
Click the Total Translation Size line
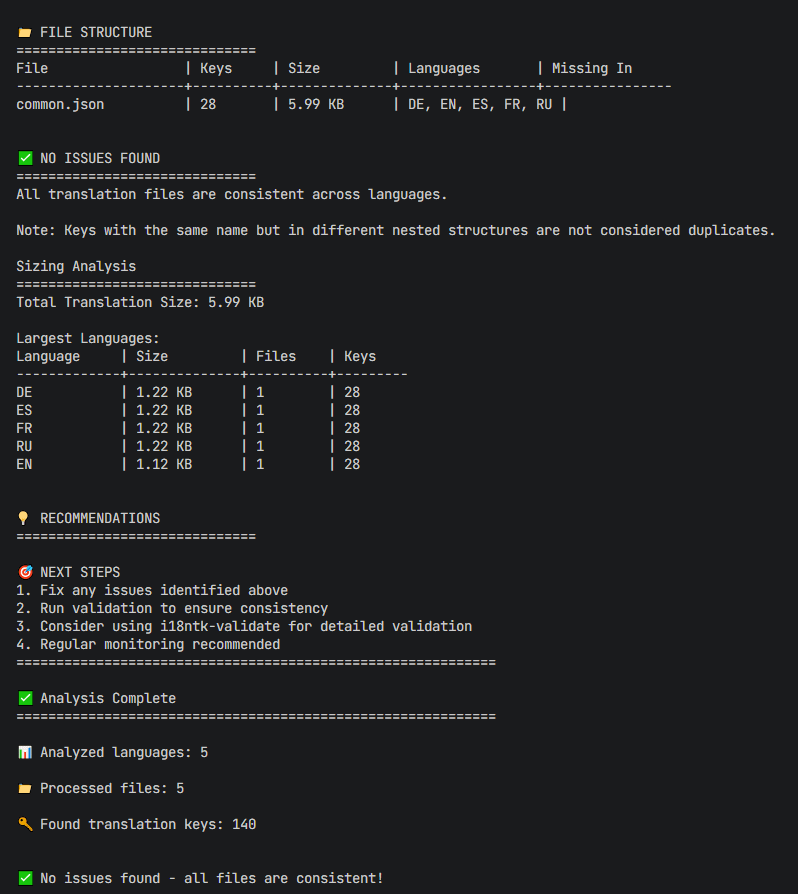[140, 302]
